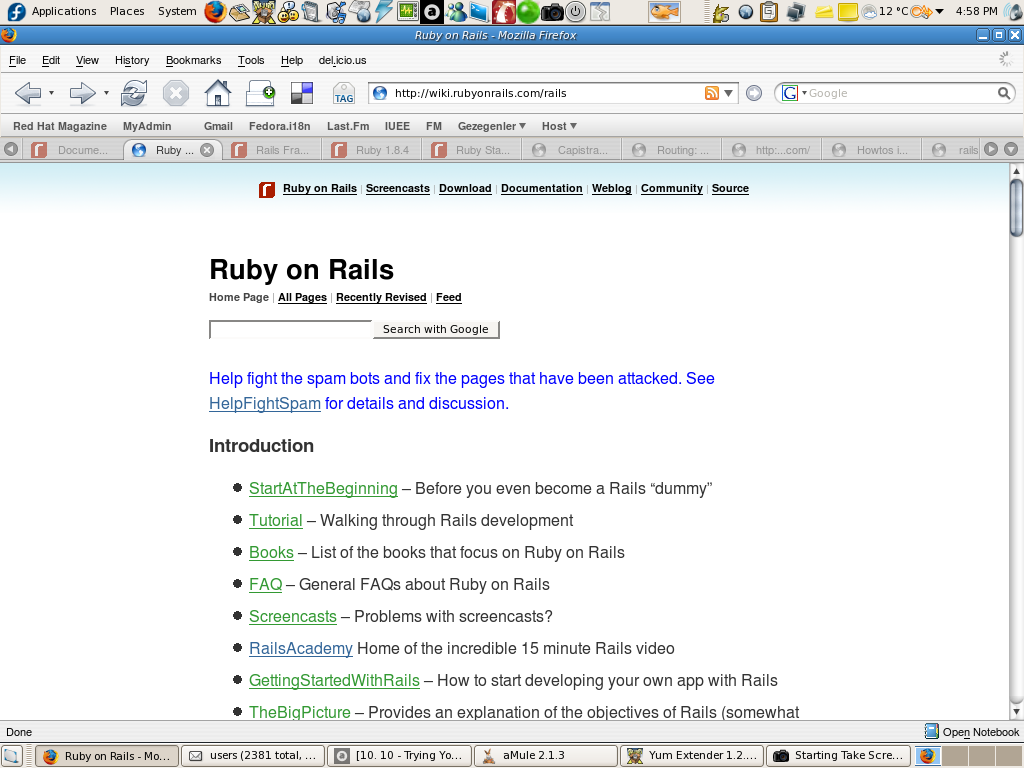The height and width of the screenshot is (768, 1024).
Task: Switch to the Capistra... tab
Action: click(573, 150)
